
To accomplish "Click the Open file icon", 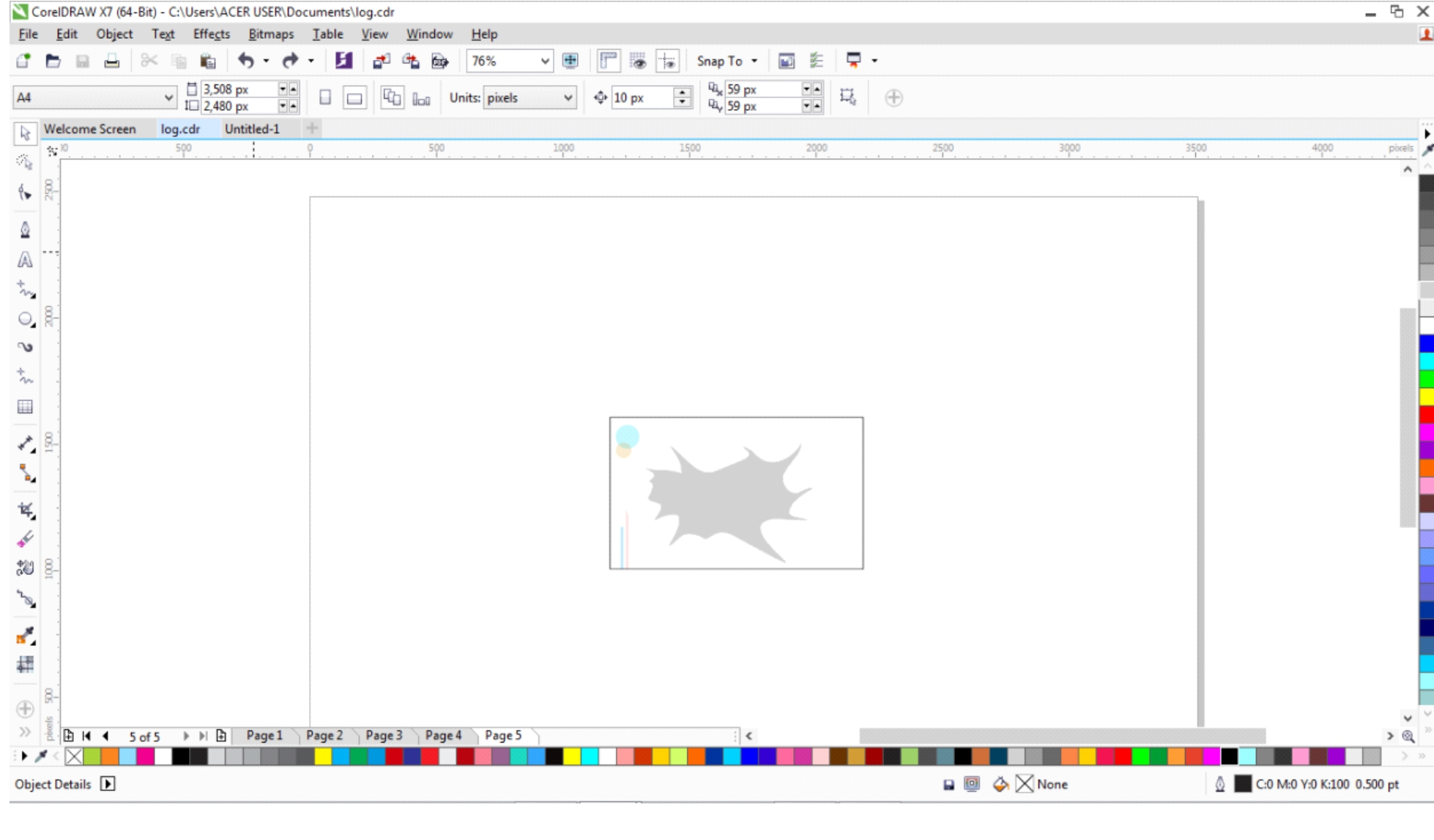I will 53,61.
